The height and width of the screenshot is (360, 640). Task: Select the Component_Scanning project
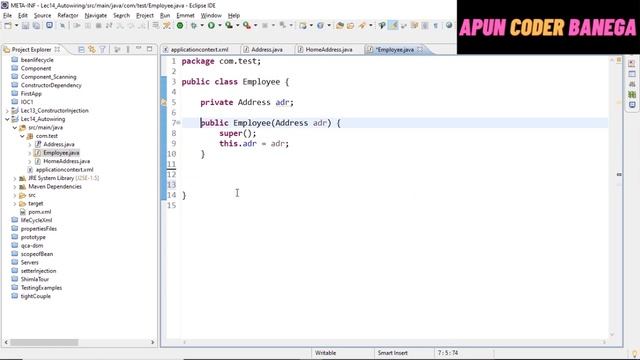click(48, 77)
